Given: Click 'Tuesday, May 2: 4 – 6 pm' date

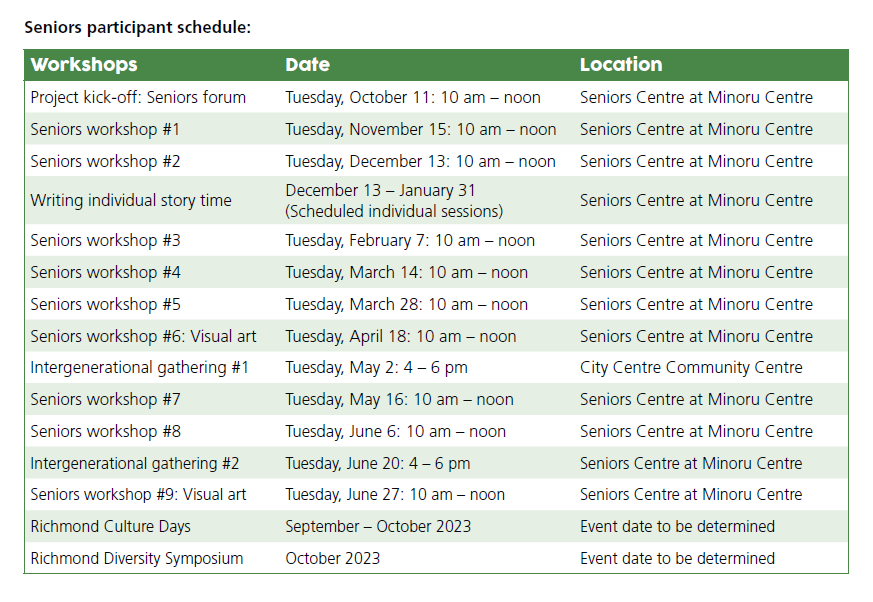Looking at the screenshot, I should 377,368.
